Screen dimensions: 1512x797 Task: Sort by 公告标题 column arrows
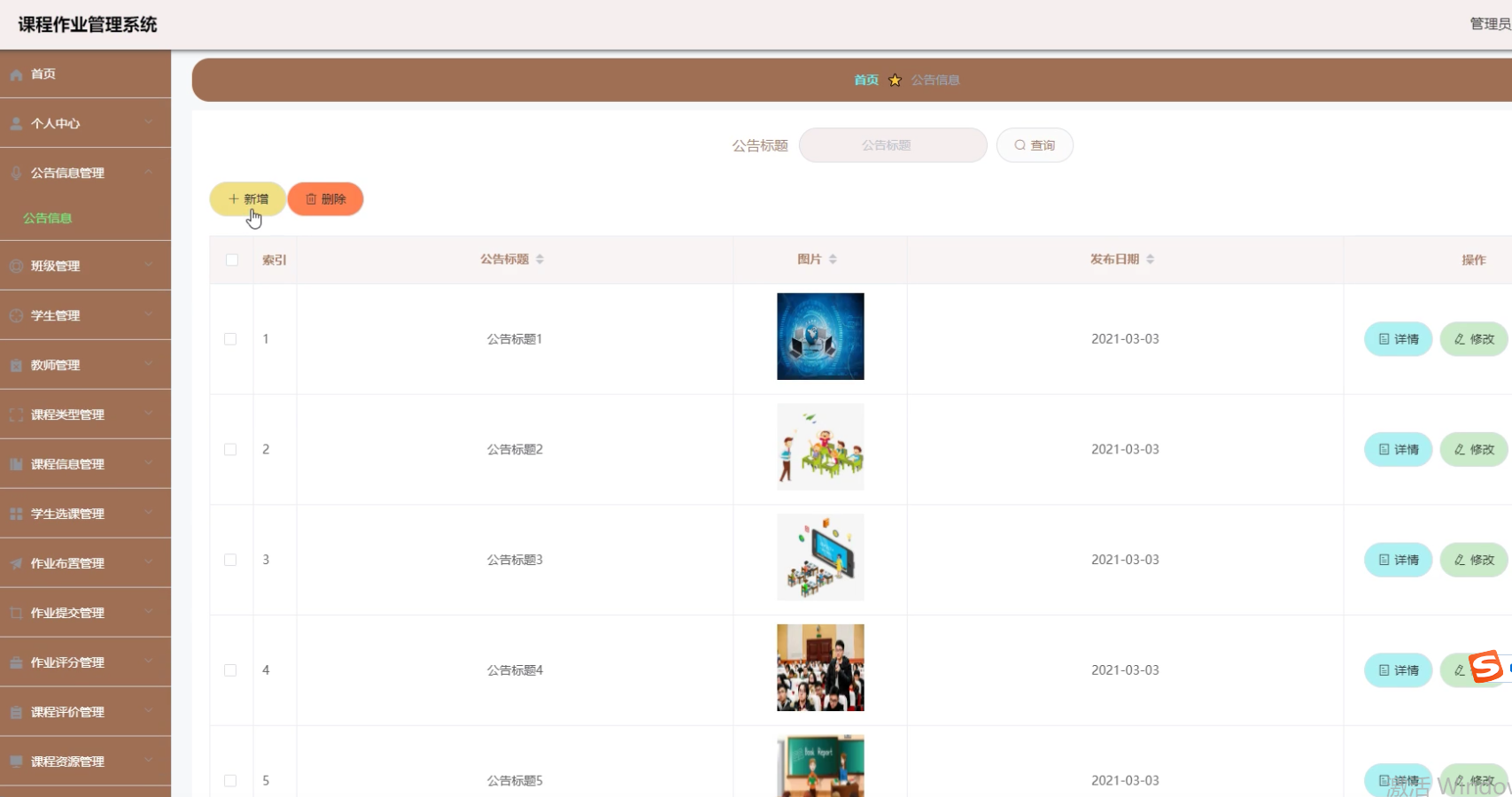pos(539,259)
